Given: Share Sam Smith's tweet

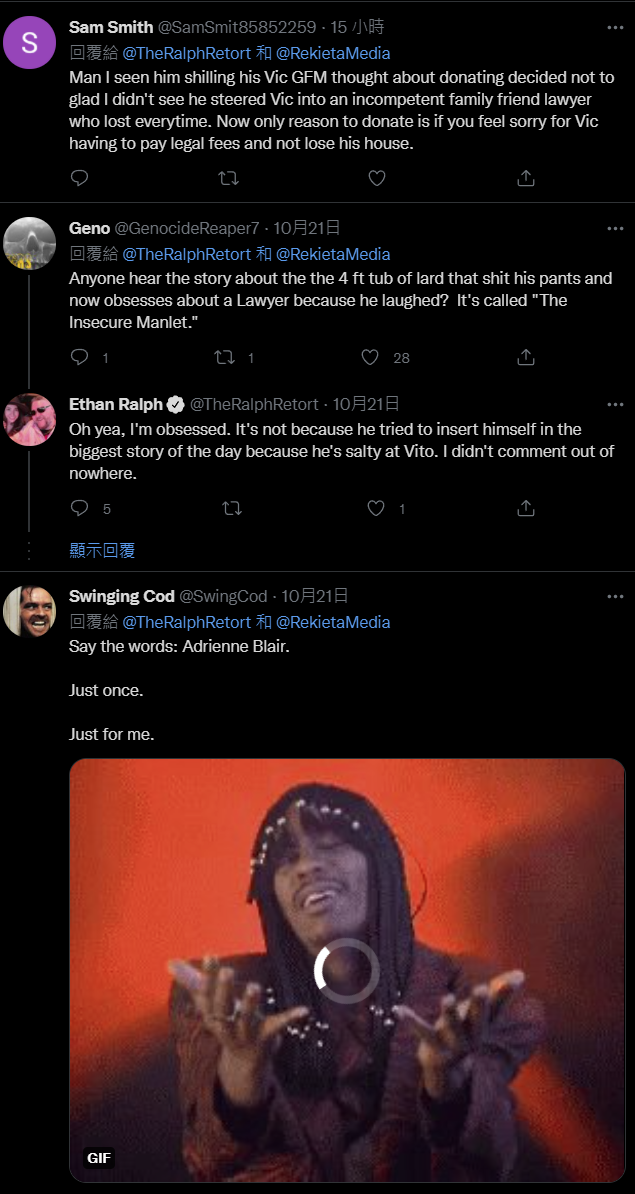Looking at the screenshot, I should pyautogui.click(x=525, y=178).
